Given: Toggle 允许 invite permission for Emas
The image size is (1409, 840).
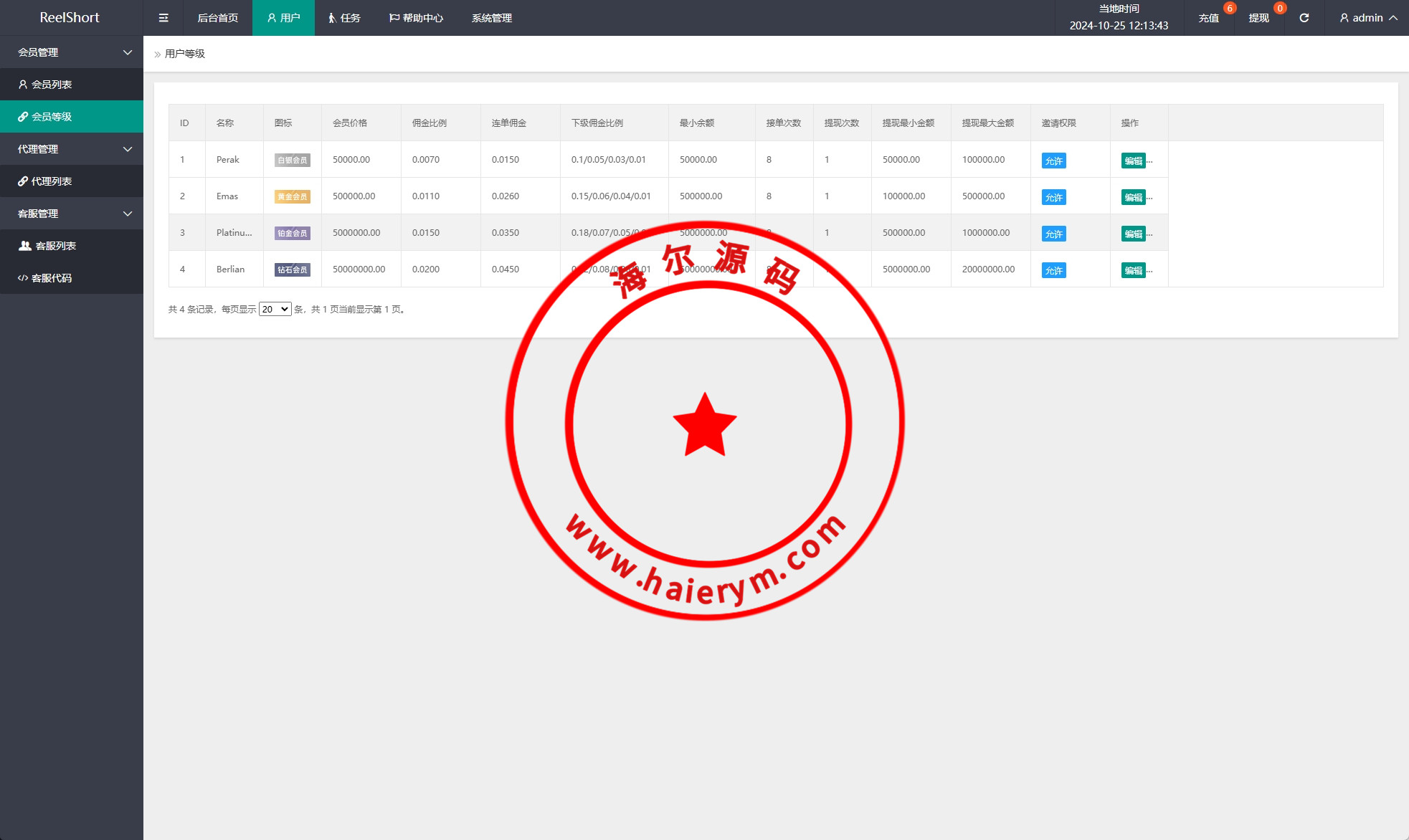Looking at the screenshot, I should point(1053,198).
